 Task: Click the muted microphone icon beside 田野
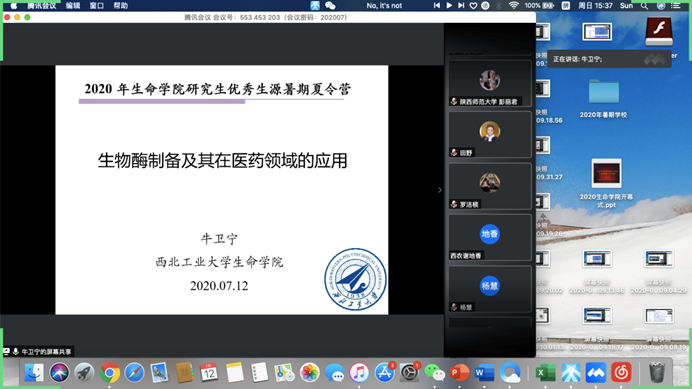point(454,153)
